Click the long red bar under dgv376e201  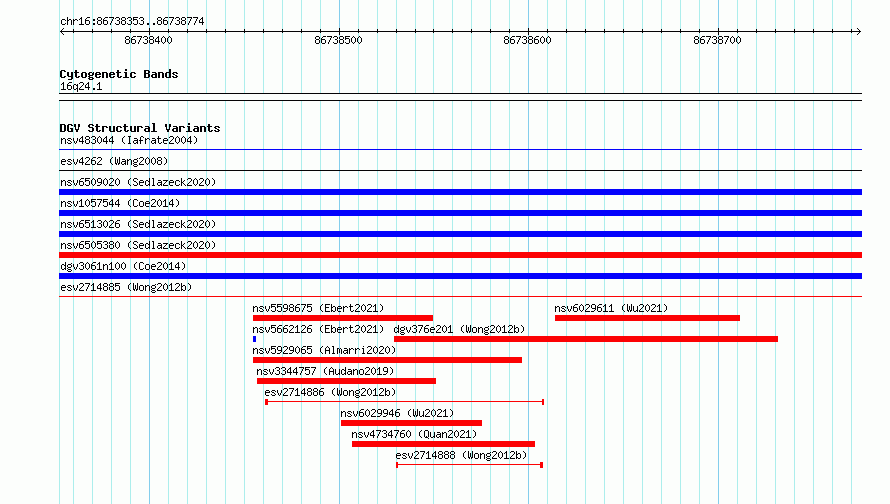tap(586, 339)
